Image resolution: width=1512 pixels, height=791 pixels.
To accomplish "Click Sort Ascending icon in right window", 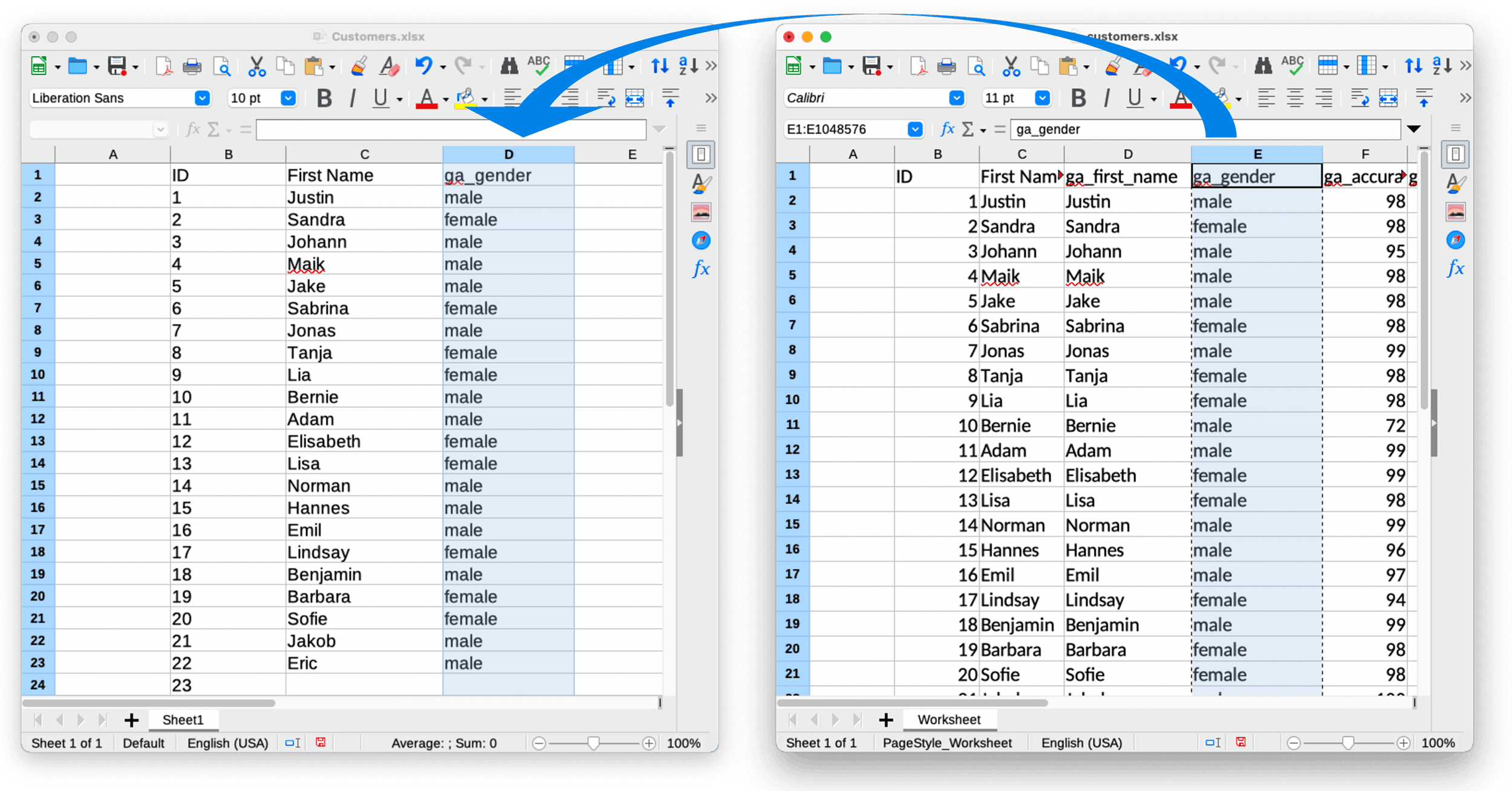I will click(x=1442, y=66).
